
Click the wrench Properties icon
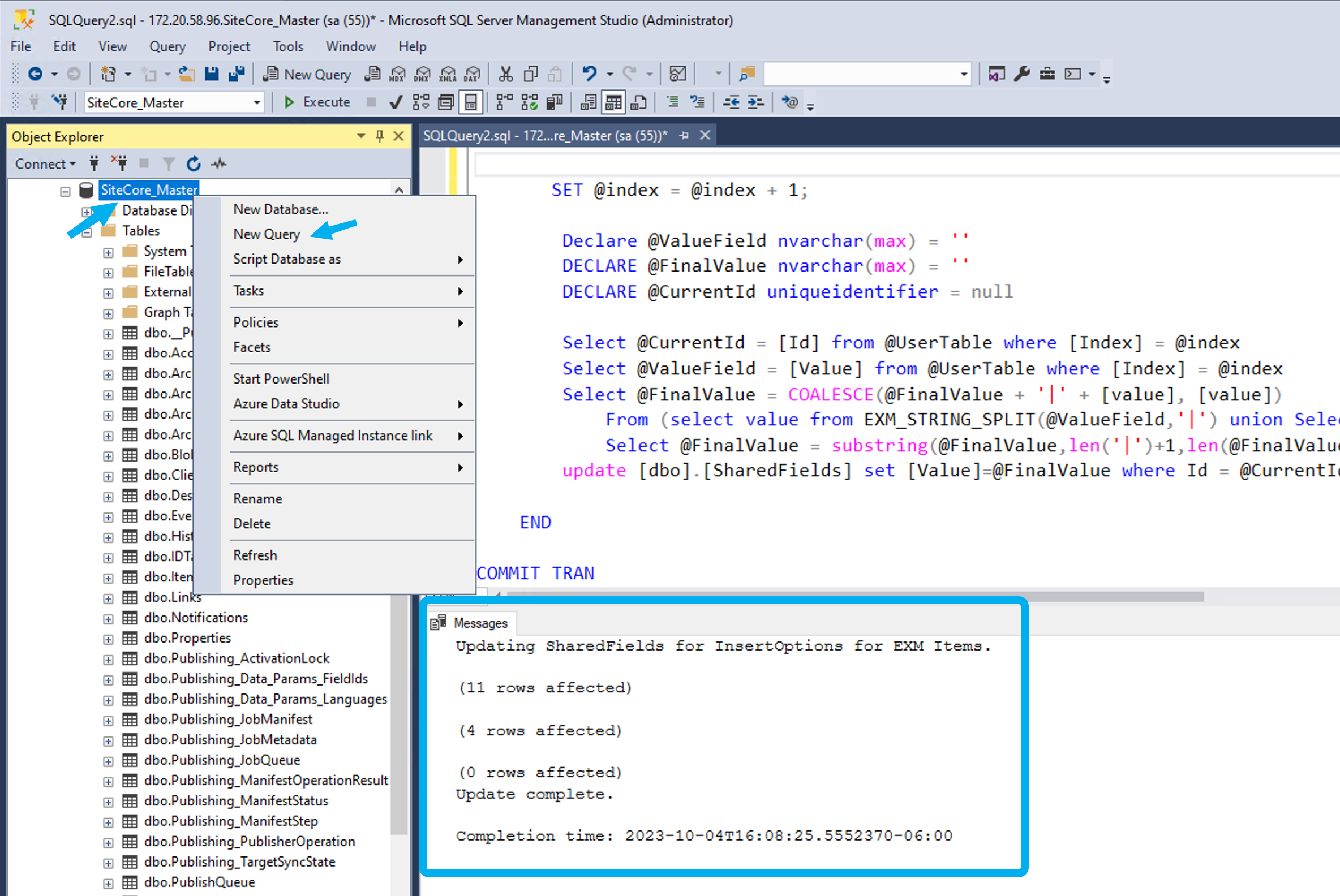[1022, 74]
